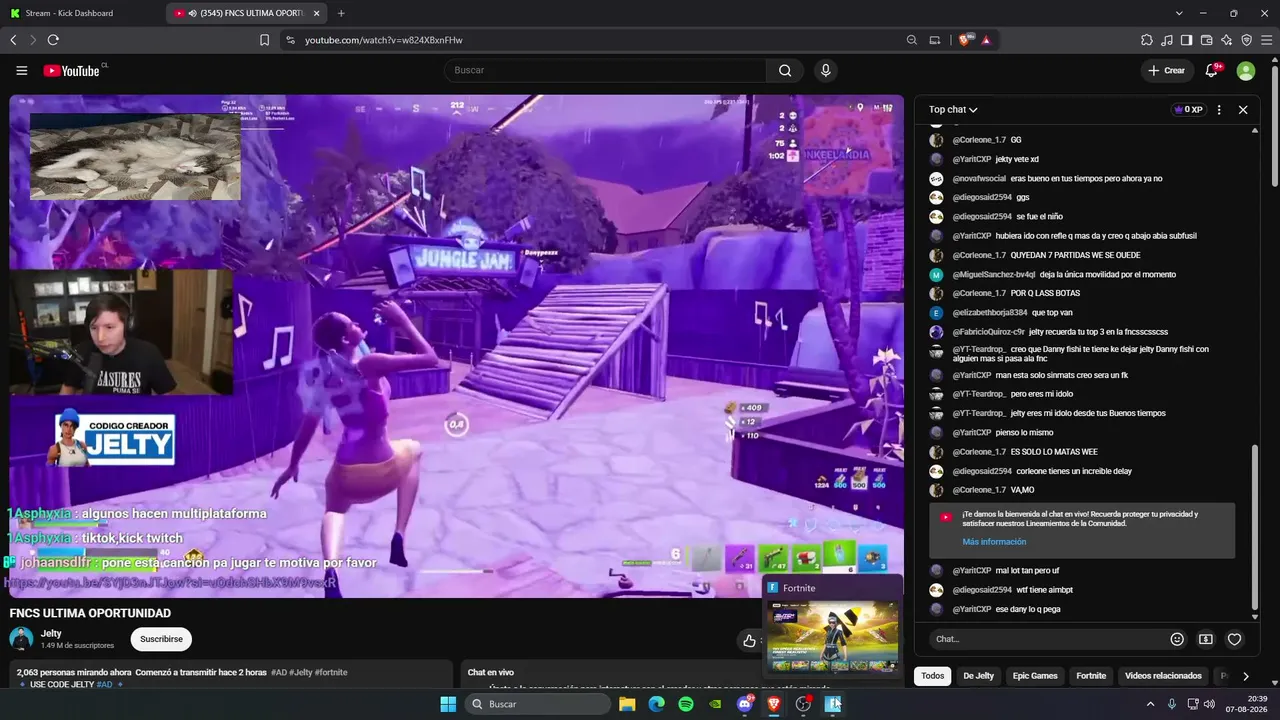Open a new browser tab
The height and width of the screenshot is (720, 1280).
click(x=341, y=13)
